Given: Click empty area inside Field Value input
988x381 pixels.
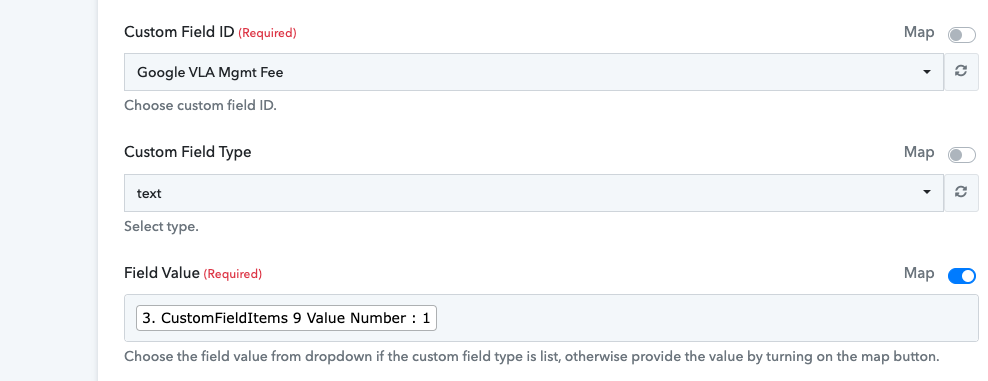Looking at the screenshot, I should (x=706, y=319).
